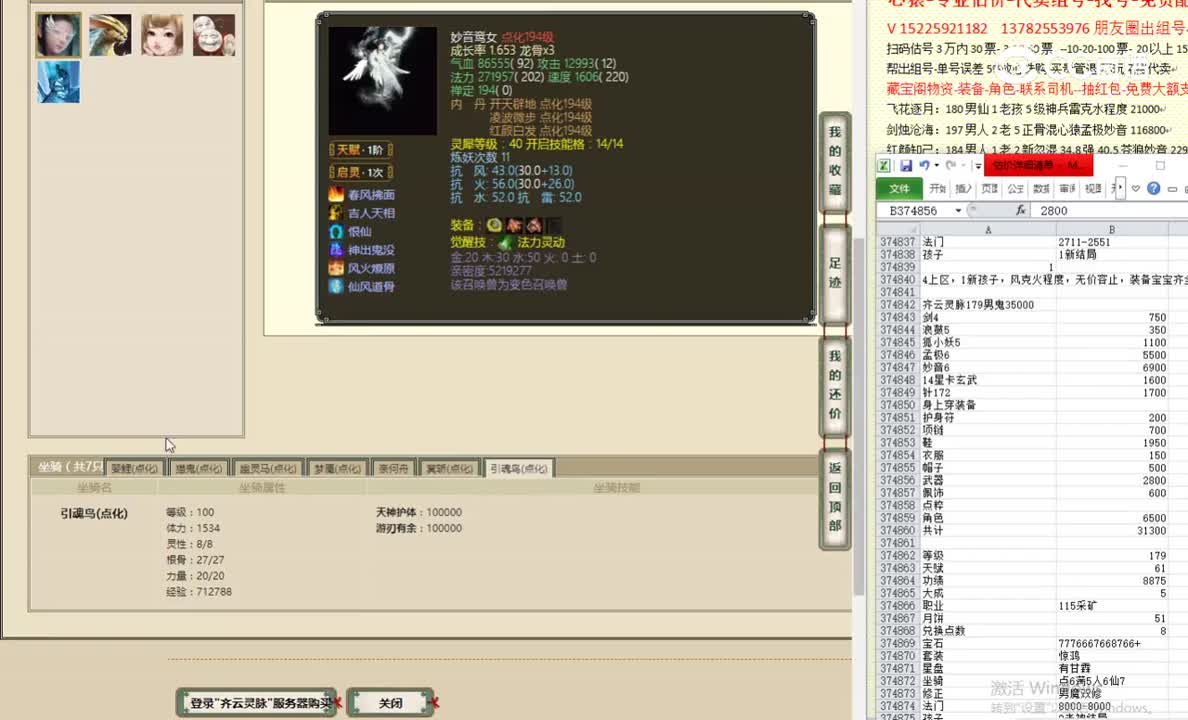
Task: Click the page vertical scrollbar thumb
Action: point(858,417)
